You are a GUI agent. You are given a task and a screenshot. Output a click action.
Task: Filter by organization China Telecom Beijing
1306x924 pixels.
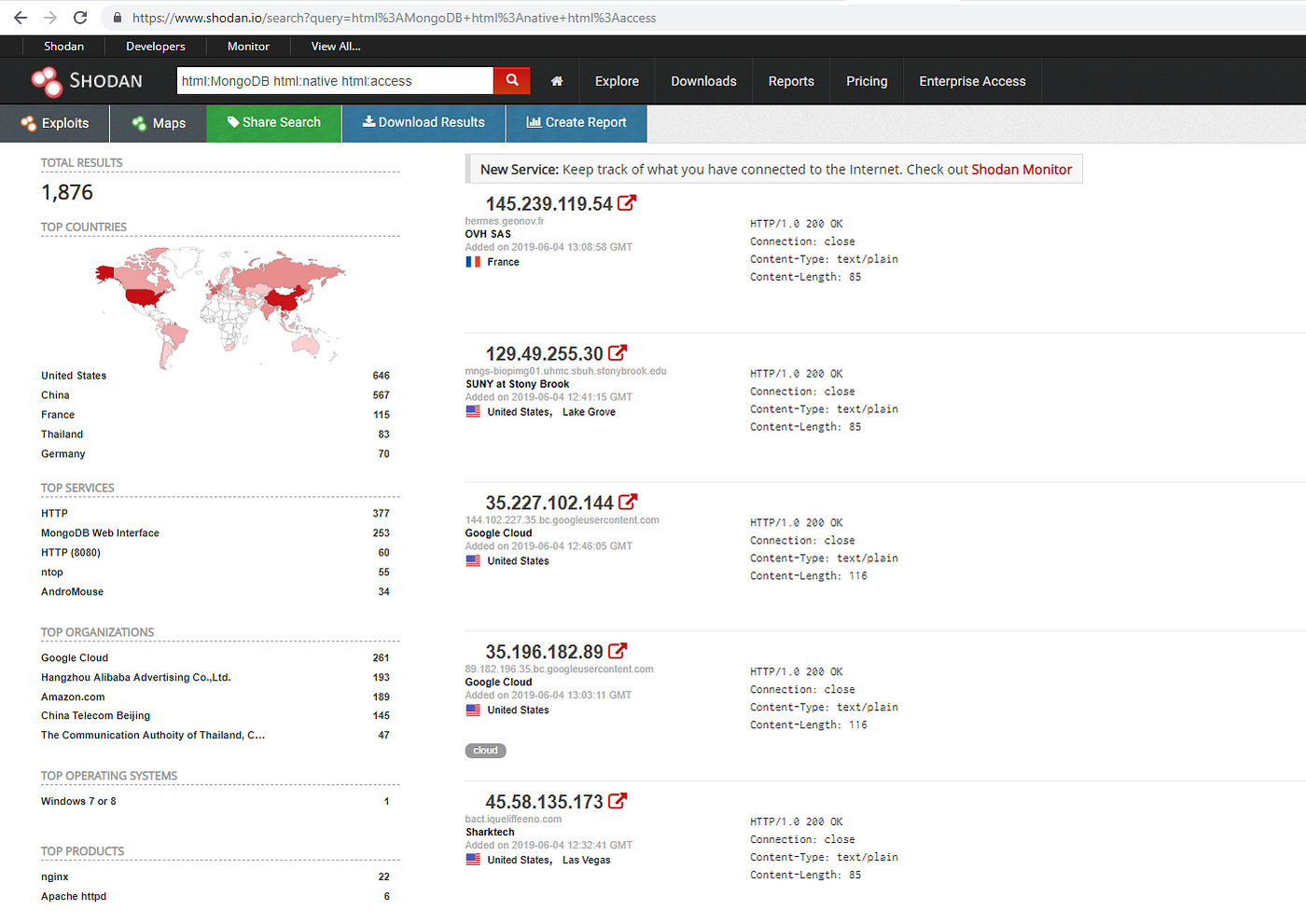click(95, 716)
